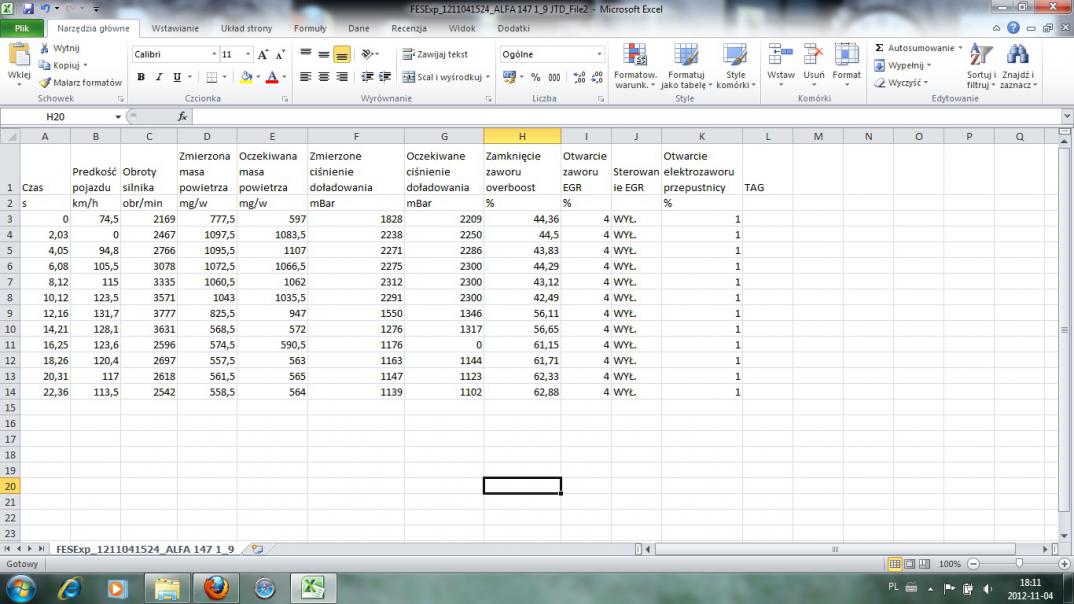Click the Wstaw cells icon

780,56
